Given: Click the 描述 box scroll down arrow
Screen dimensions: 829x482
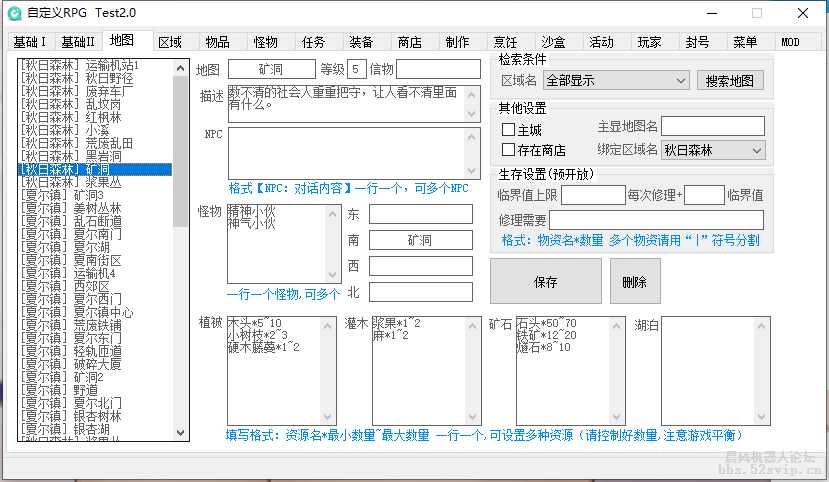Looking at the screenshot, I should tap(472, 114).
